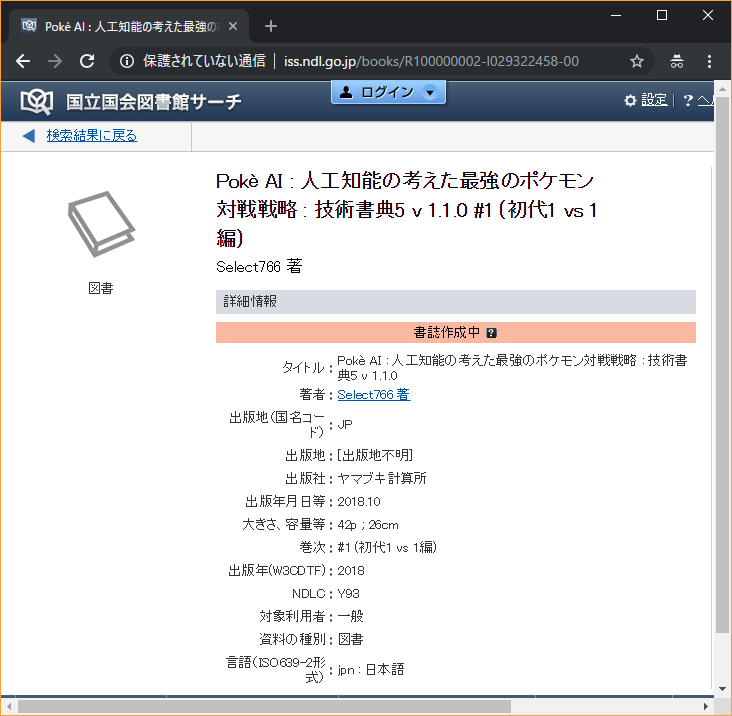Click the scroll down arrow
The width and height of the screenshot is (732, 716).
[722, 689]
